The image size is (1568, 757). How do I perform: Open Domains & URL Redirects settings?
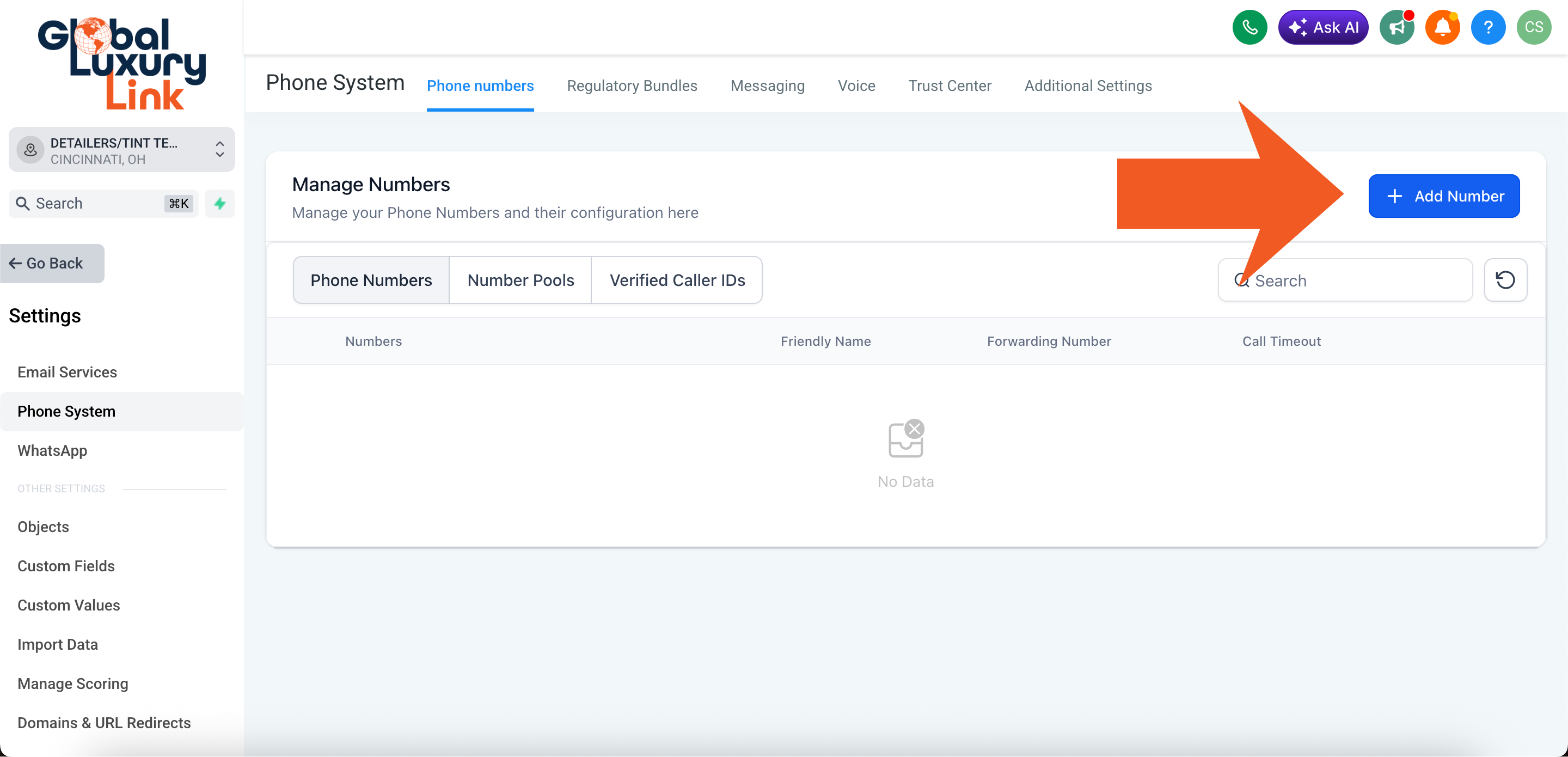coord(104,723)
